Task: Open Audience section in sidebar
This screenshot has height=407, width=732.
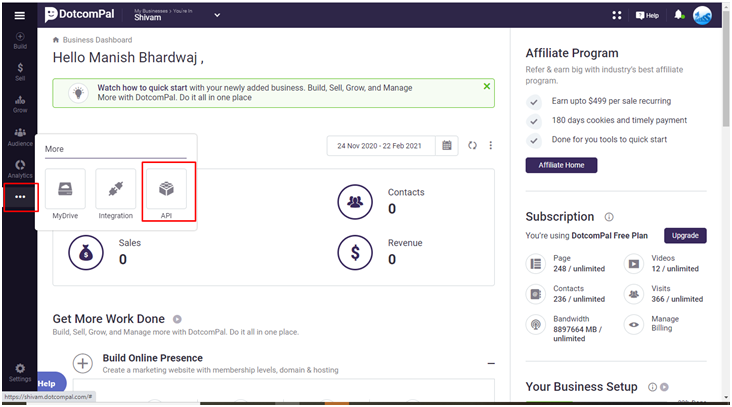Action: (20, 137)
